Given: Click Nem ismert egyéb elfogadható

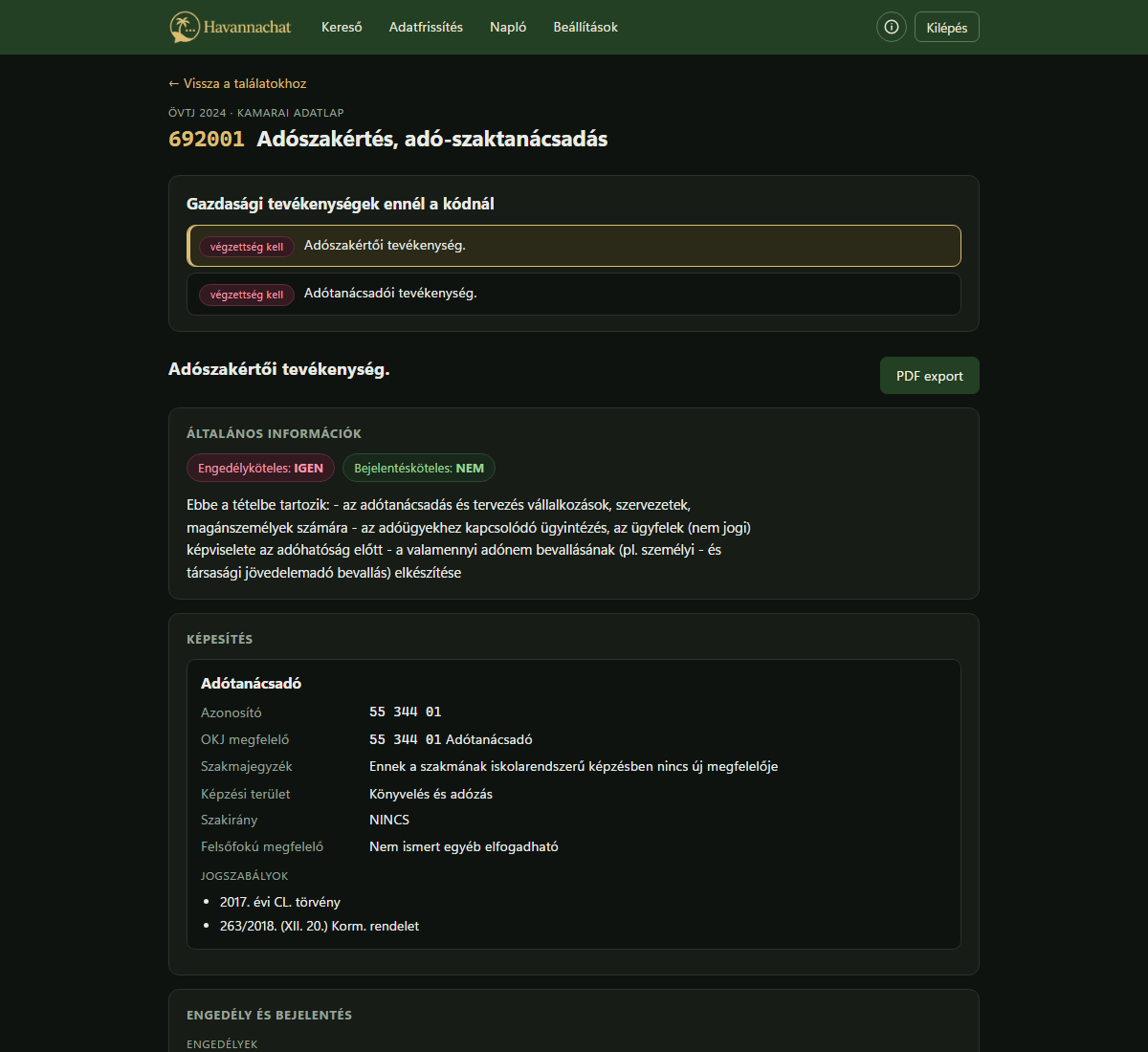Looking at the screenshot, I should point(464,846).
